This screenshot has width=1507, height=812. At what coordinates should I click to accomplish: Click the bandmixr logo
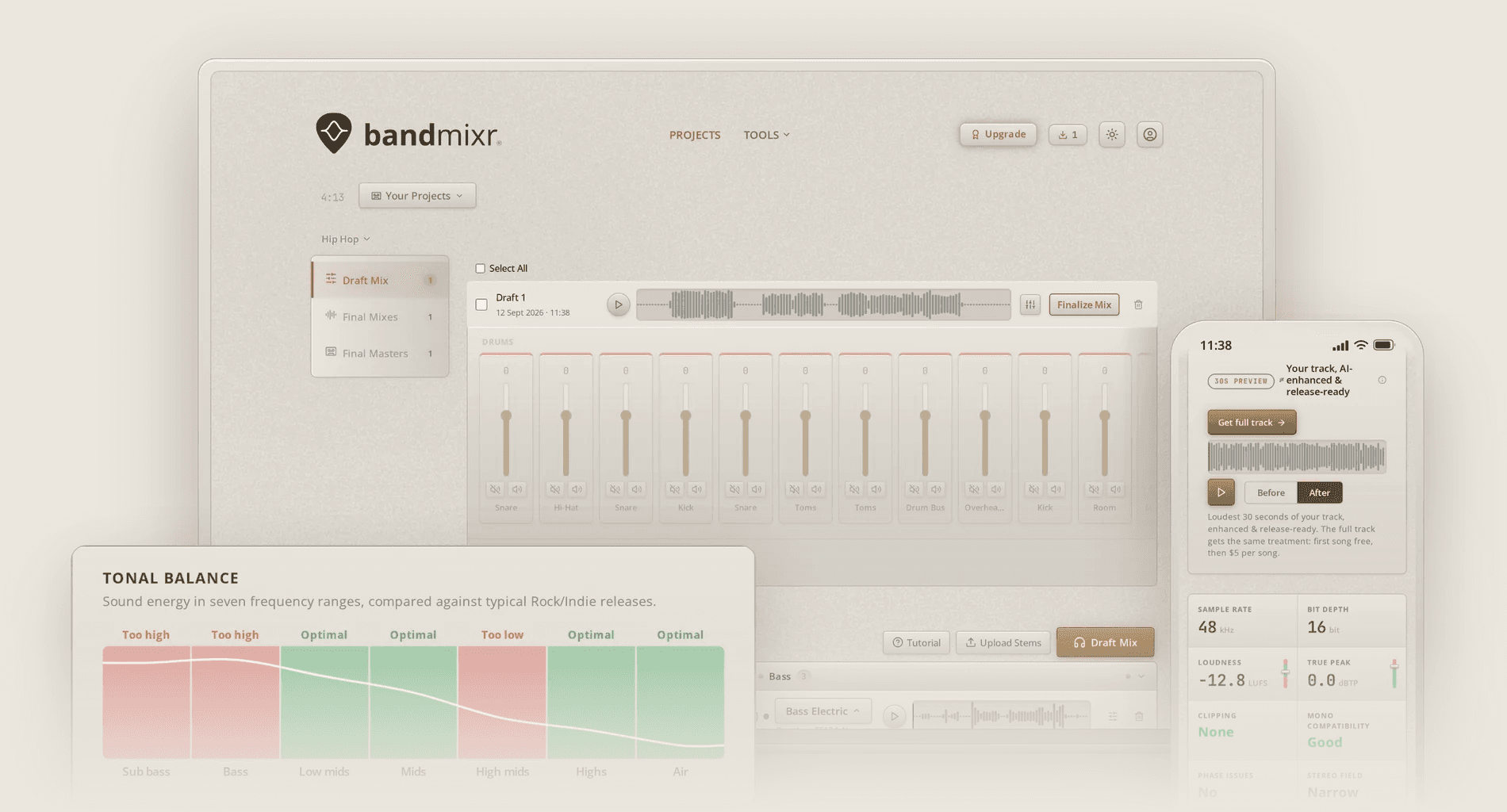[408, 134]
